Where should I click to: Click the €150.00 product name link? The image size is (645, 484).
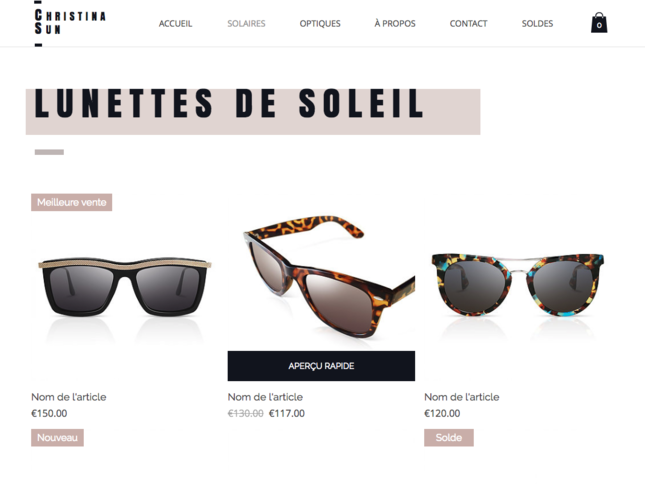69,397
